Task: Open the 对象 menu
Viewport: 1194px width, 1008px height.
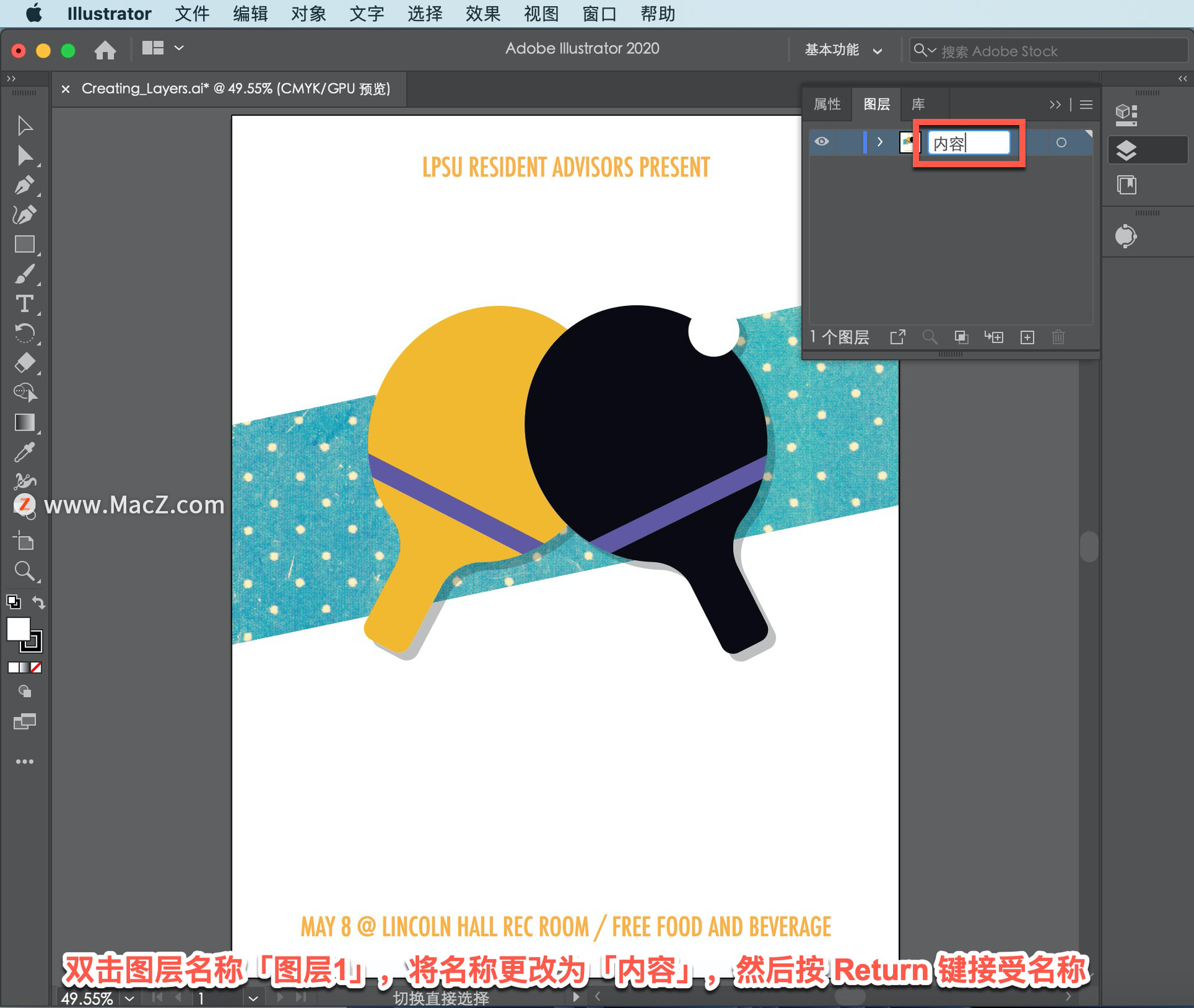Action: (x=308, y=14)
